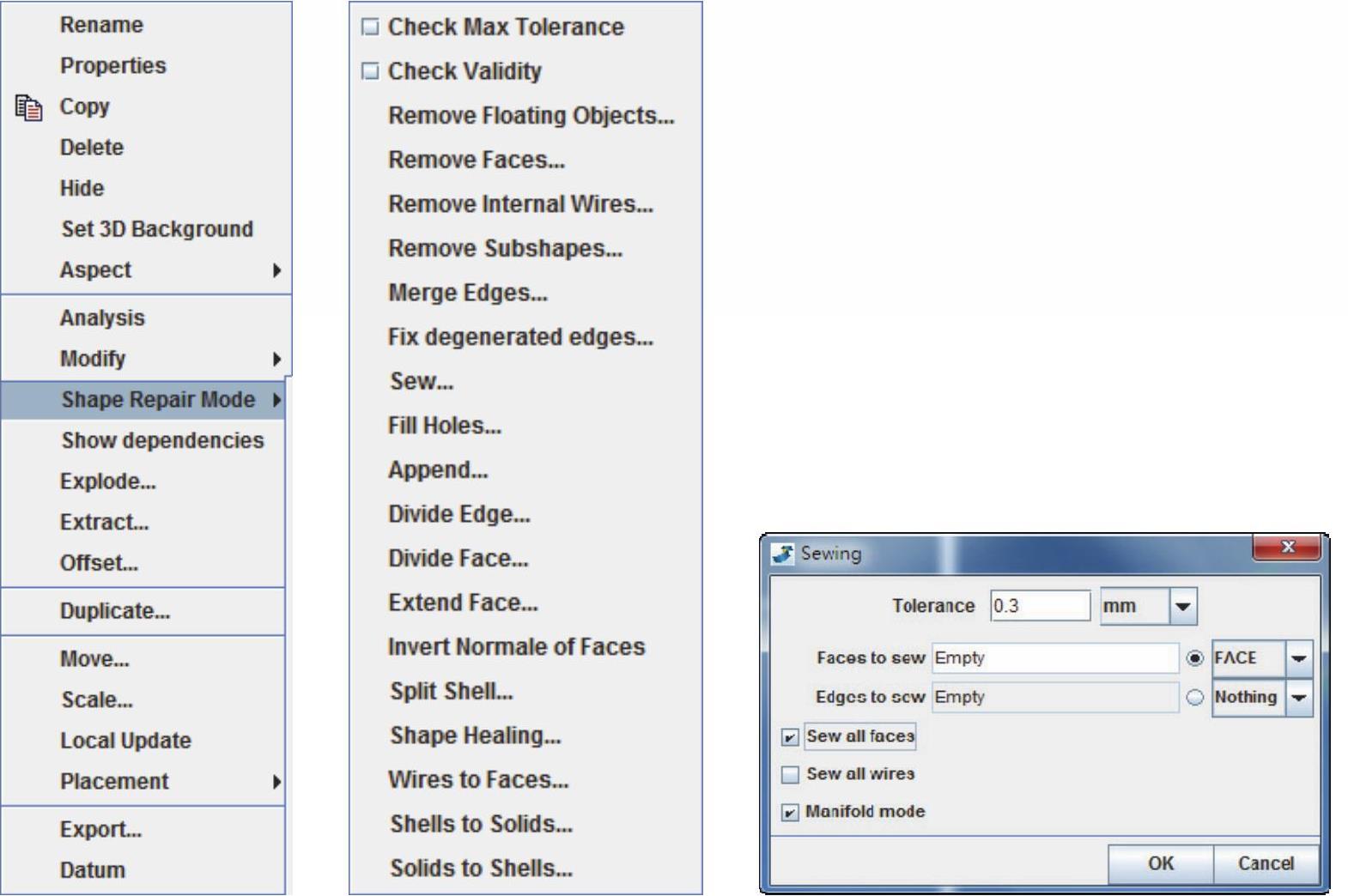Close the Sewing dialog window
The height and width of the screenshot is (896, 1348).
point(1287,548)
